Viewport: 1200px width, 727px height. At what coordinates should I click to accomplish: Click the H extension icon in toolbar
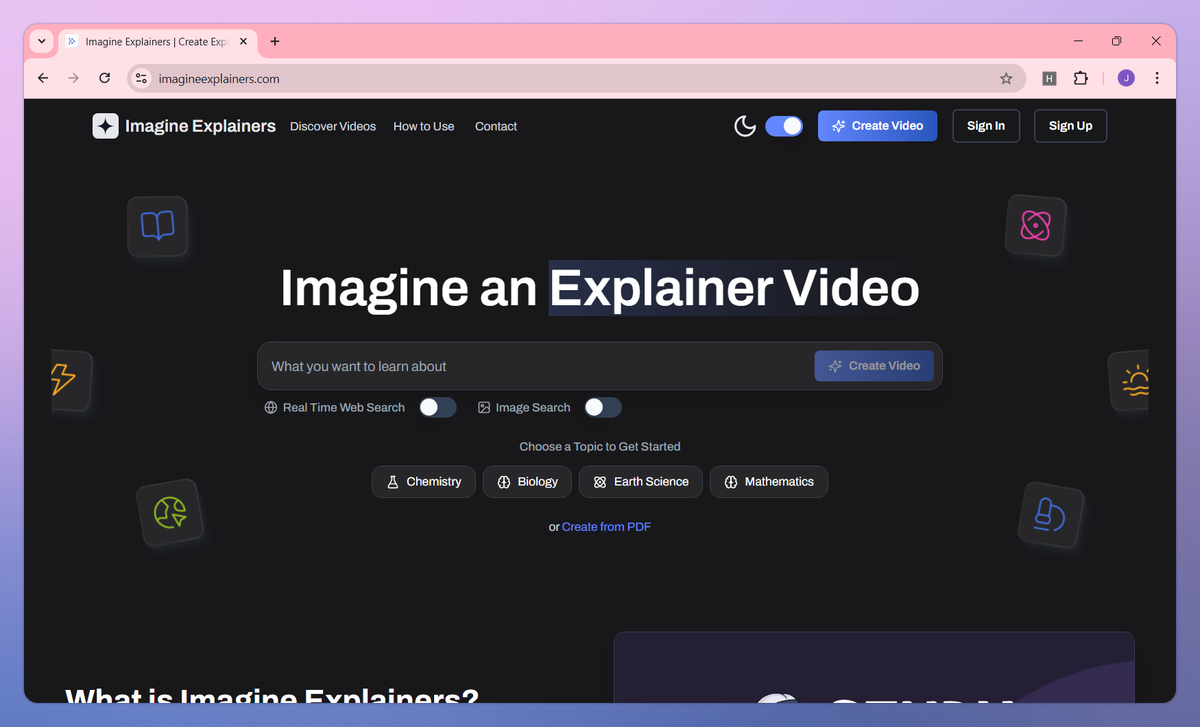tap(1049, 78)
